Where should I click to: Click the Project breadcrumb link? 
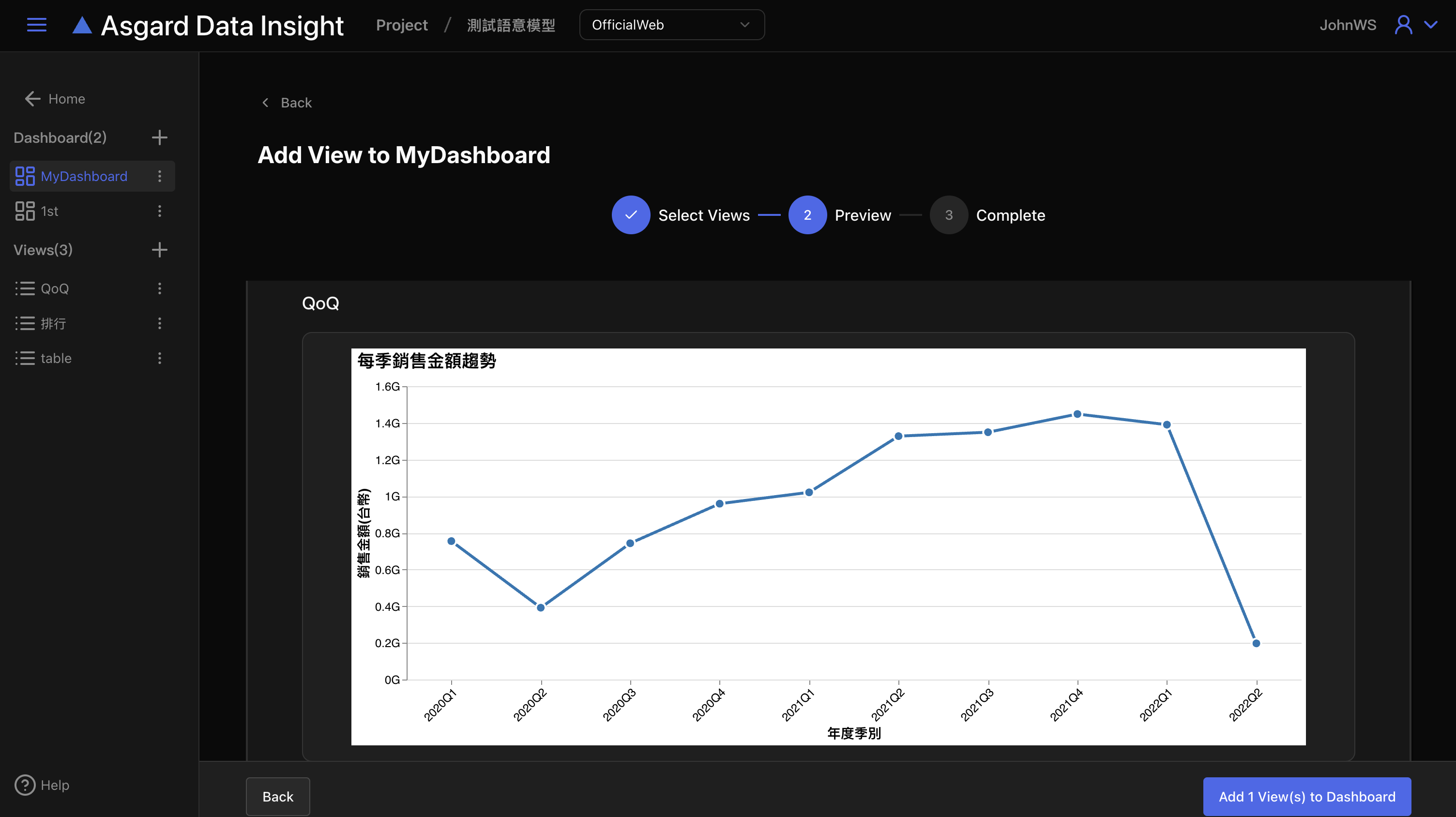(402, 25)
